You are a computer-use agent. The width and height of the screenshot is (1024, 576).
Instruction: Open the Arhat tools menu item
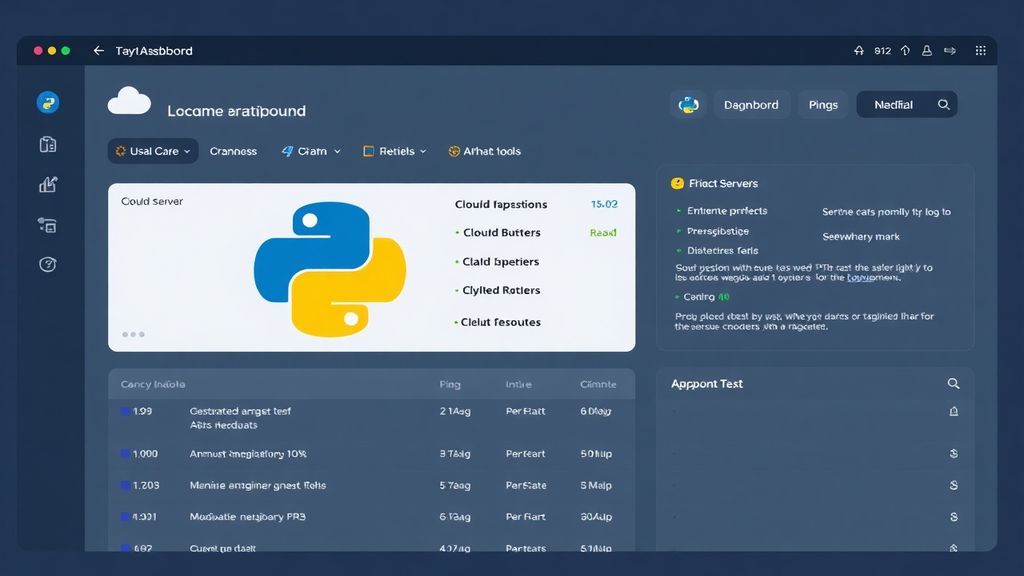coord(485,151)
